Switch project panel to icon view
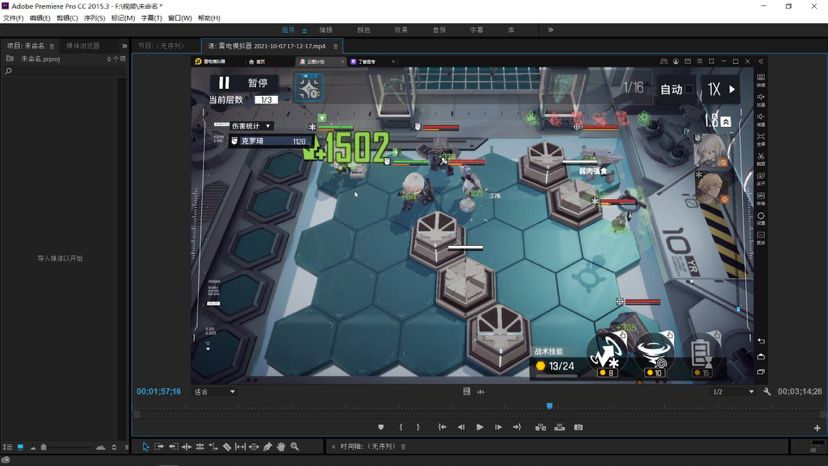 (20, 447)
